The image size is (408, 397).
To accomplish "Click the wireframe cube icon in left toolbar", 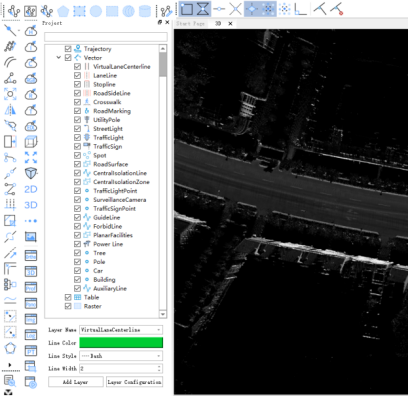I will [x=31, y=142].
